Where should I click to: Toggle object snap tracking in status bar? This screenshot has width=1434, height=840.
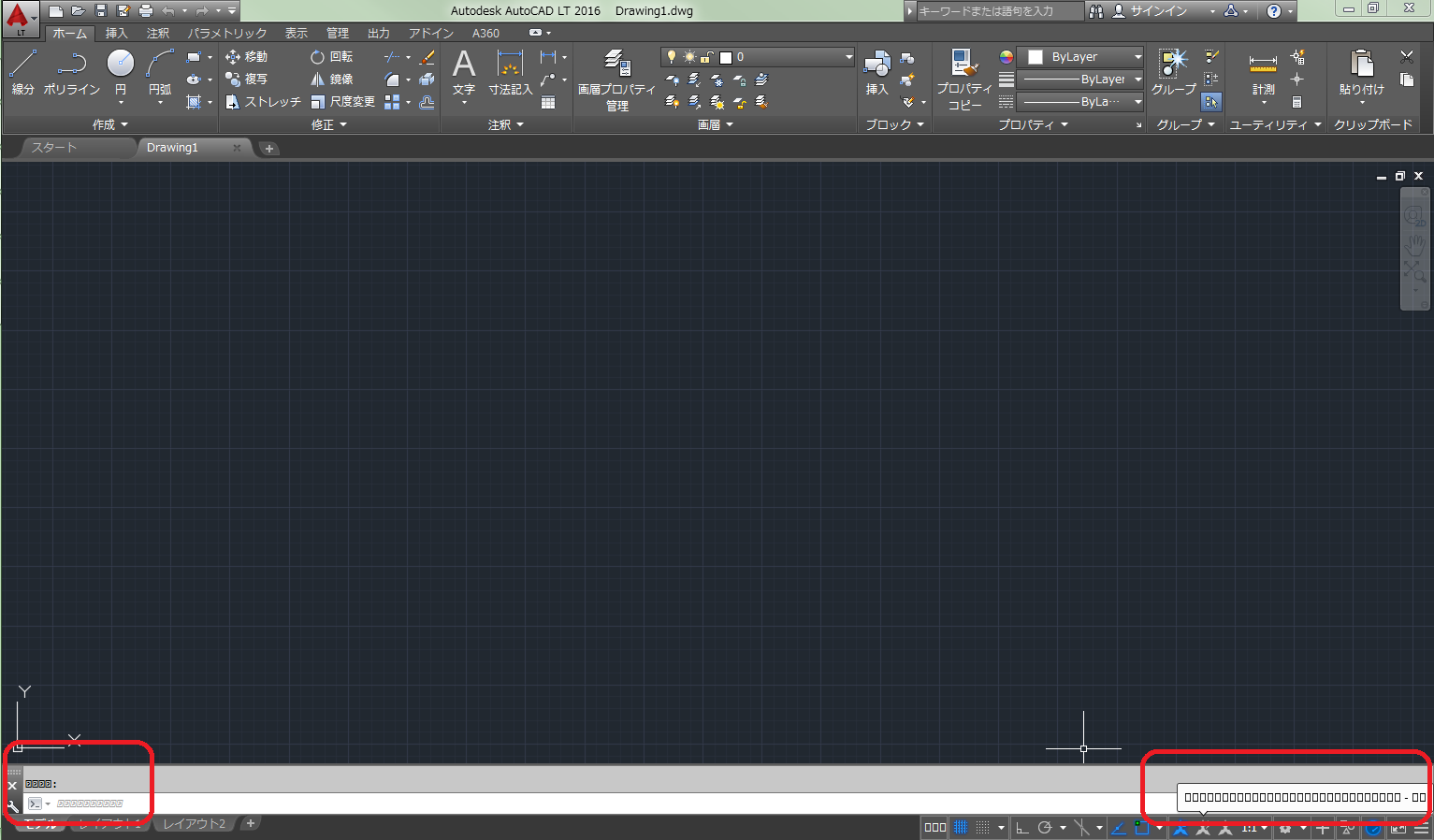click(x=1118, y=828)
